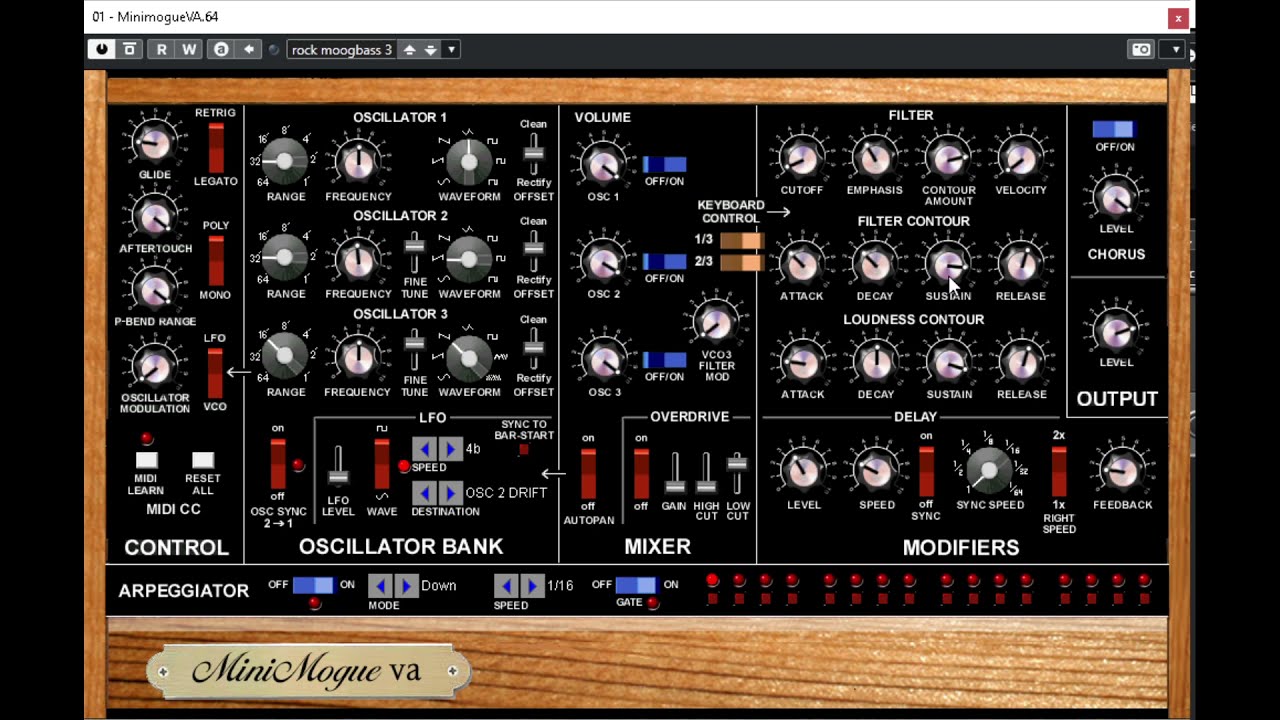Toggle OSC 2 Off/On blue switch
The image size is (1280, 720).
coord(664,262)
